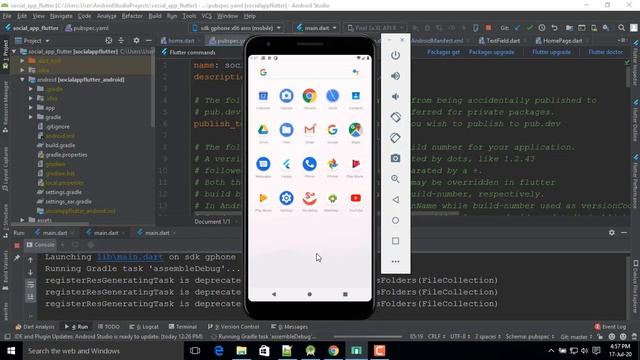
Task: Open the Maps app on the emulator
Action: (356, 130)
